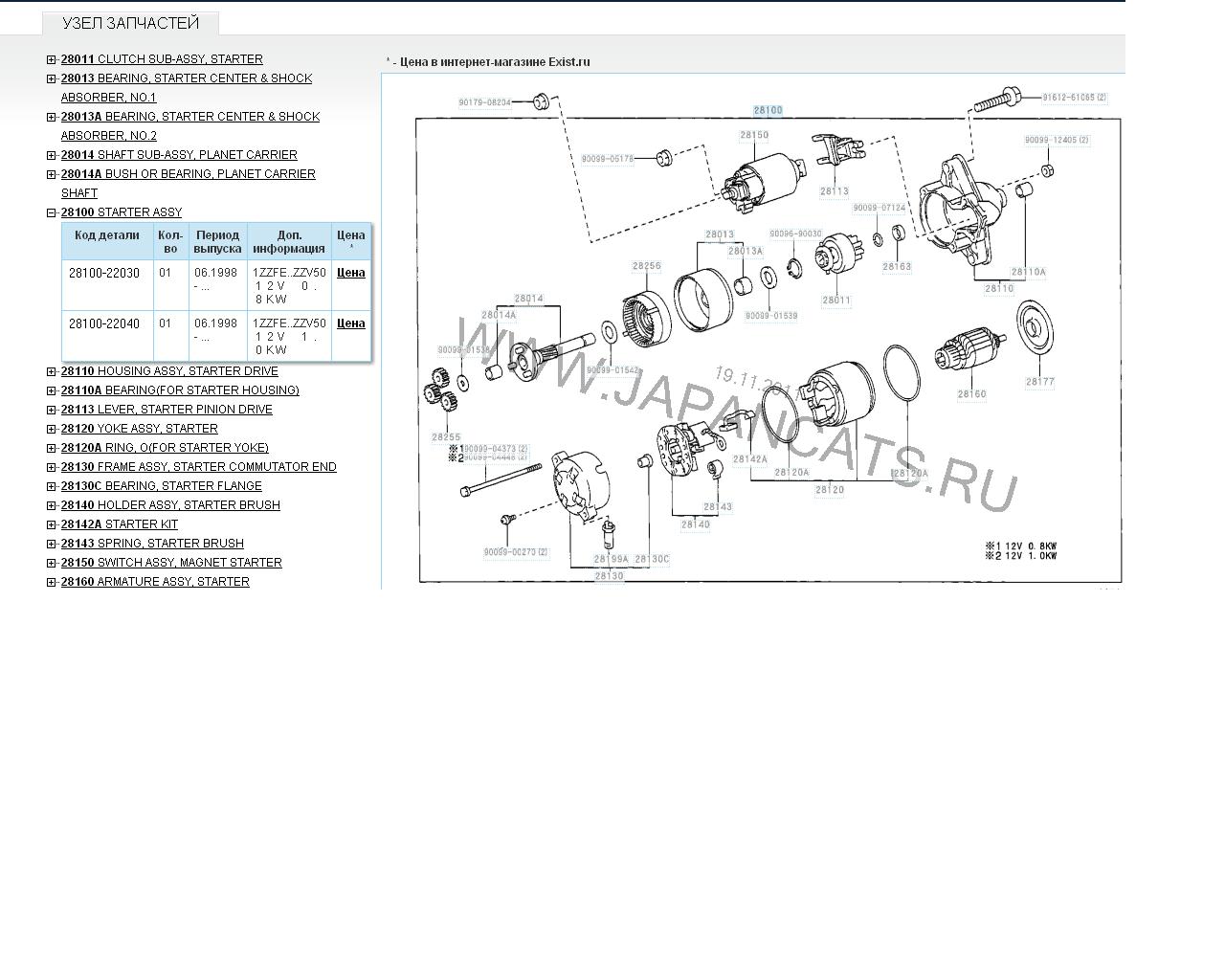
Task: Expand the 28011 Clutch Sub-Assy tree node
Action: pos(52,59)
